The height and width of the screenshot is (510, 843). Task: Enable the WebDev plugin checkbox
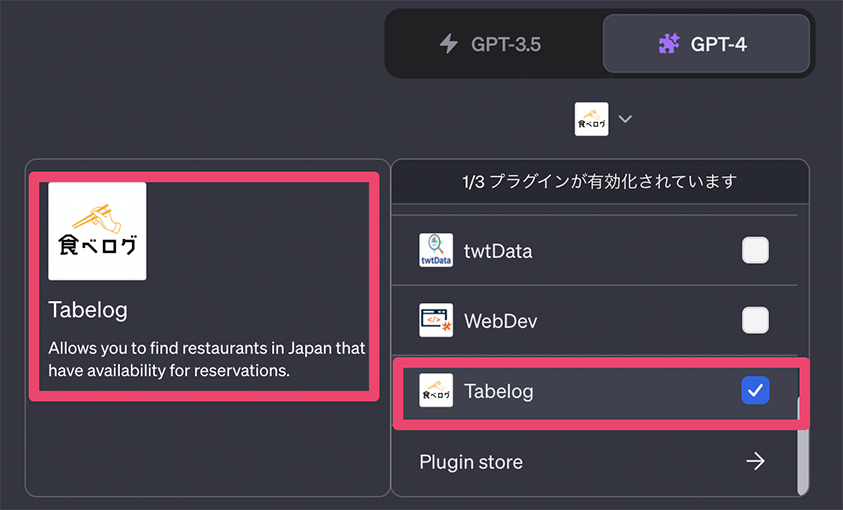(x=755, y=320)
